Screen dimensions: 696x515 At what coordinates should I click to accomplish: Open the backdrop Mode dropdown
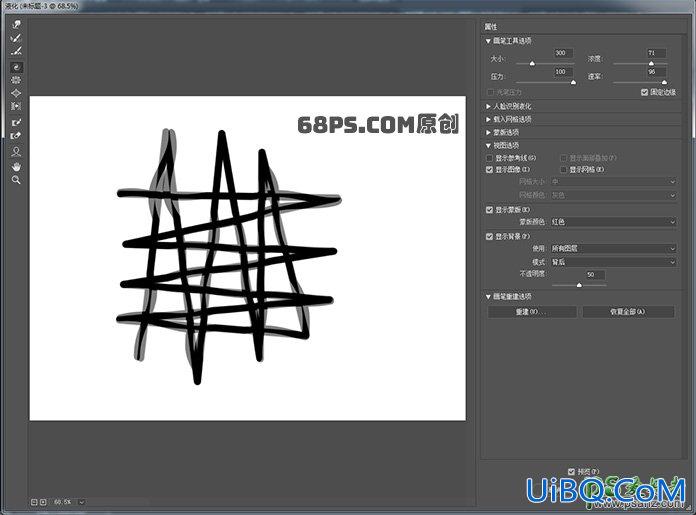tap(613, 262)
